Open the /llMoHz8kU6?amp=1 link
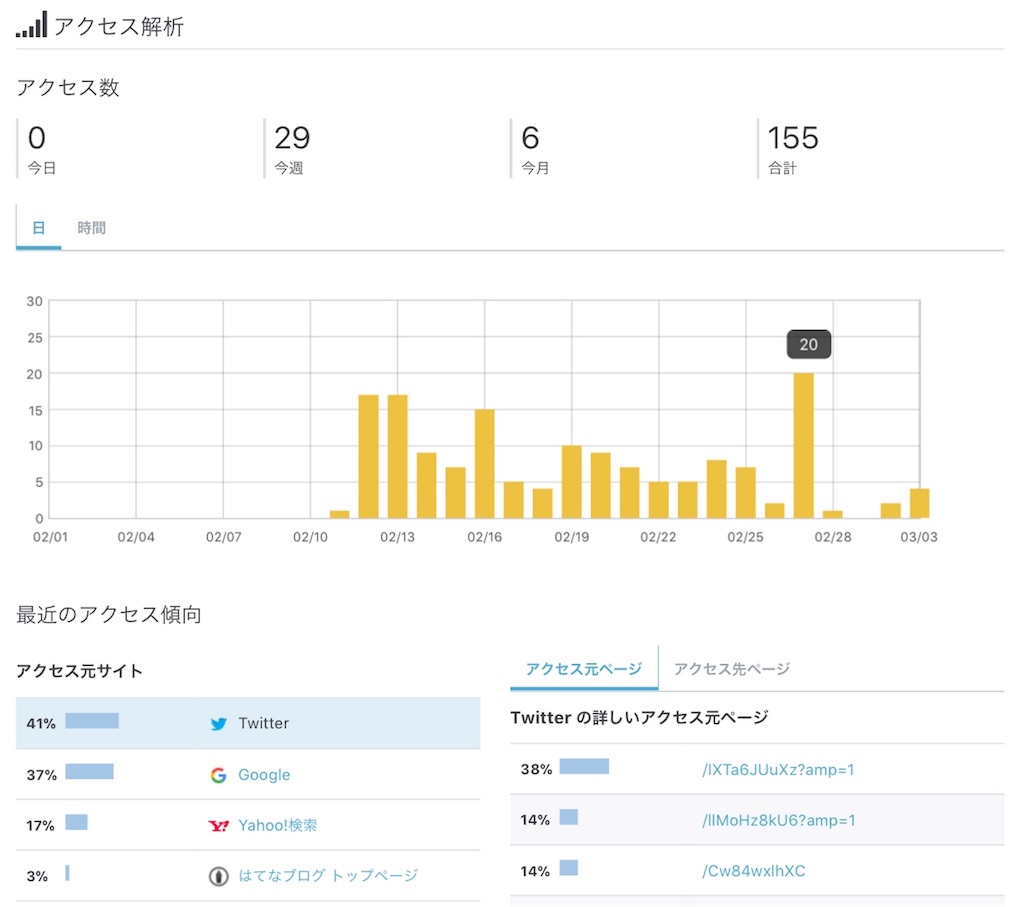 click(x=778, y=820)
